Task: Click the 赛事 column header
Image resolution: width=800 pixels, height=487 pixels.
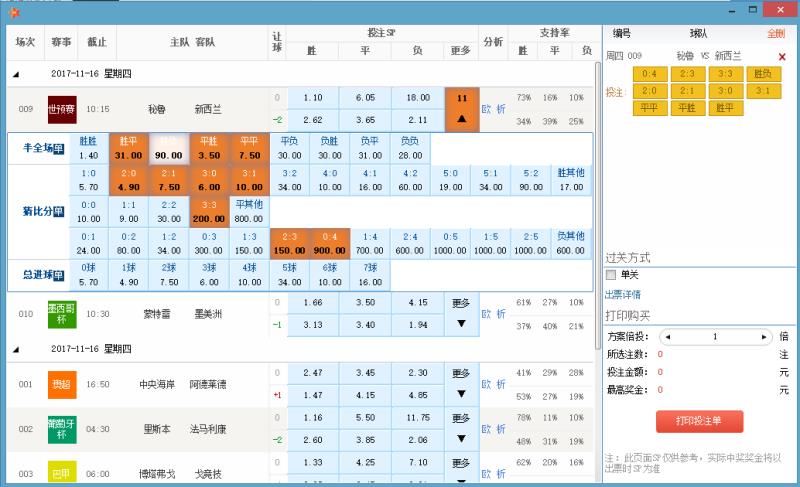Action: pos(62,42)
